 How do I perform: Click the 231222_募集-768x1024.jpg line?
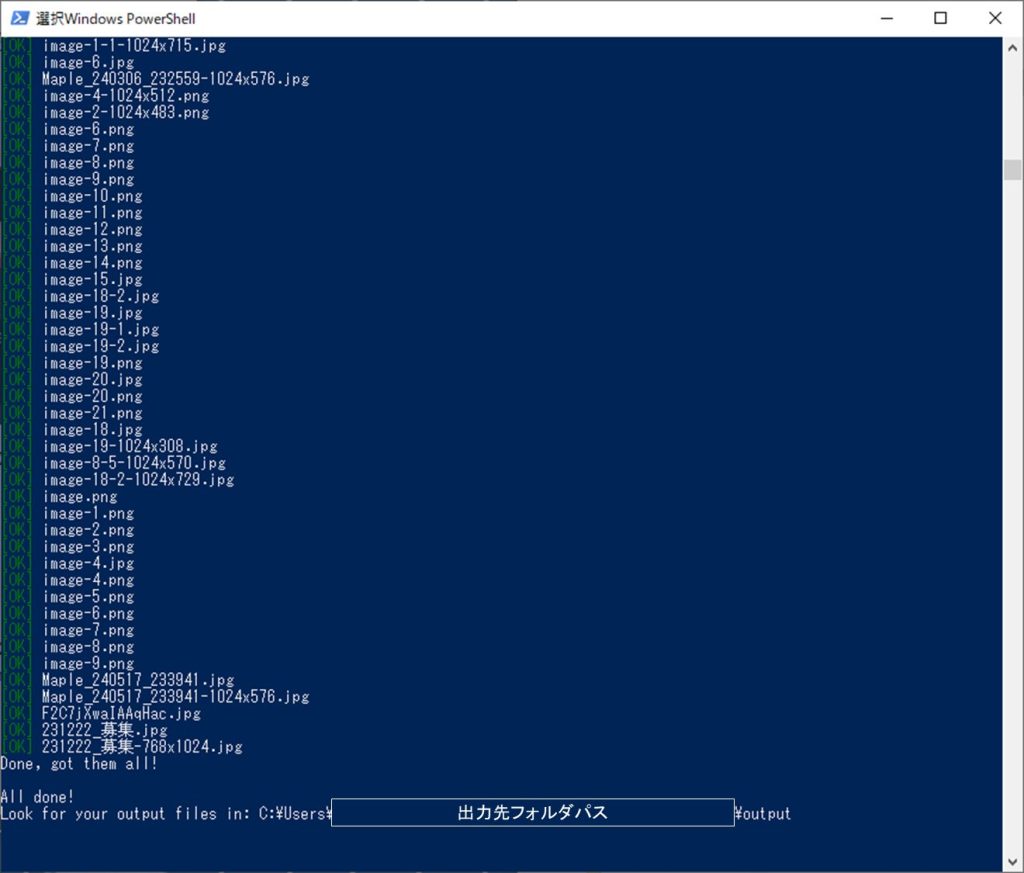tap(142, 747)
